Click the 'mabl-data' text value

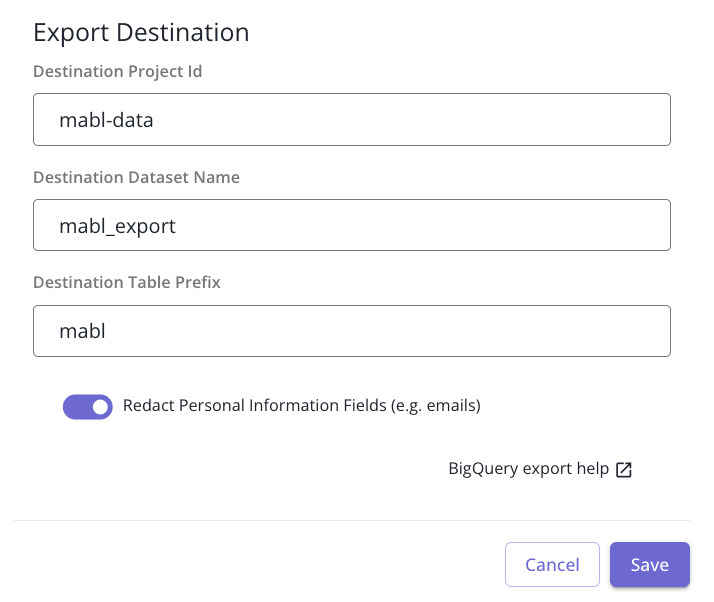pyautogui.click(x=106, y=121)
